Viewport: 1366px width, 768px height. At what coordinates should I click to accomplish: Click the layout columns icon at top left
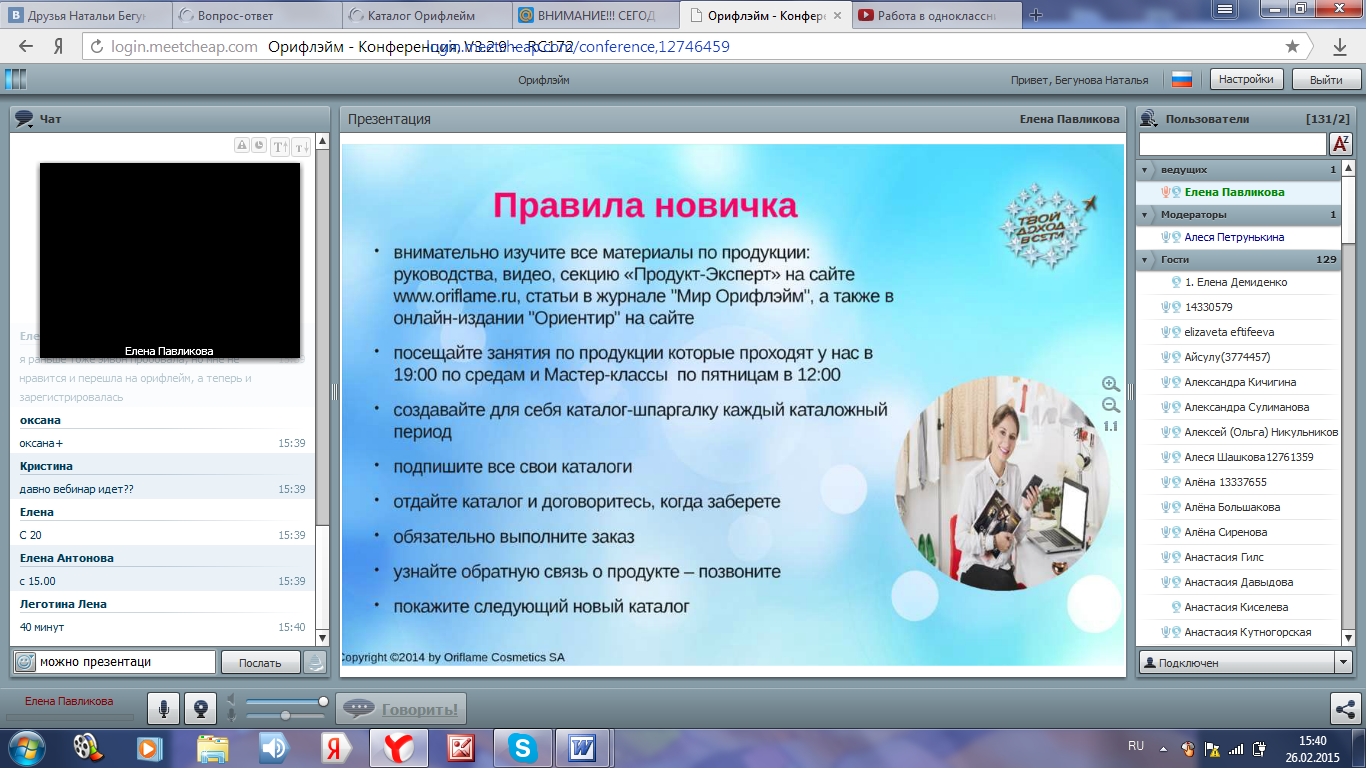pos(15,79)
